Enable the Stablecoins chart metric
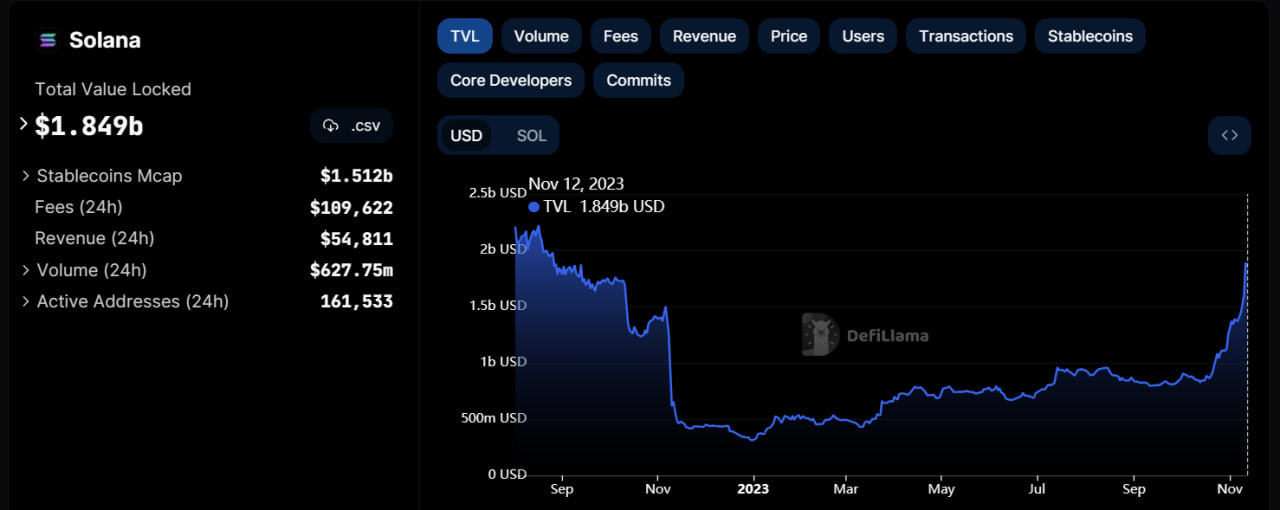1280x510 pixels. [x=1090, y=36]
